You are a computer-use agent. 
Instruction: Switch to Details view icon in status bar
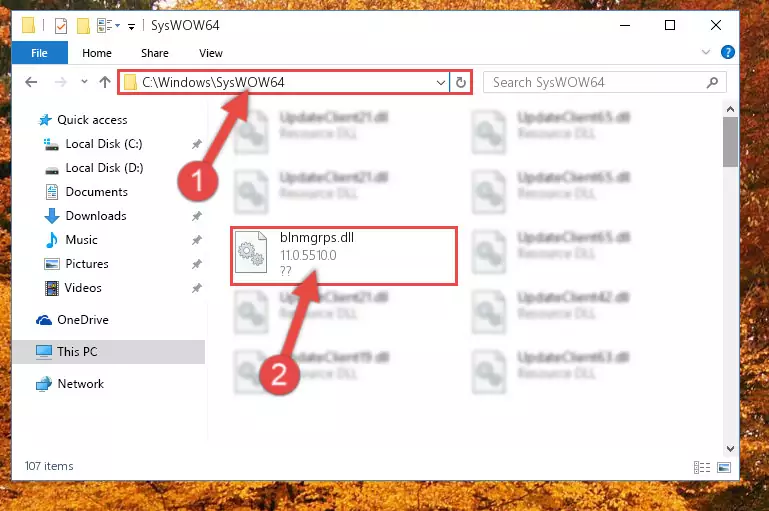click(x=702, y=467)
